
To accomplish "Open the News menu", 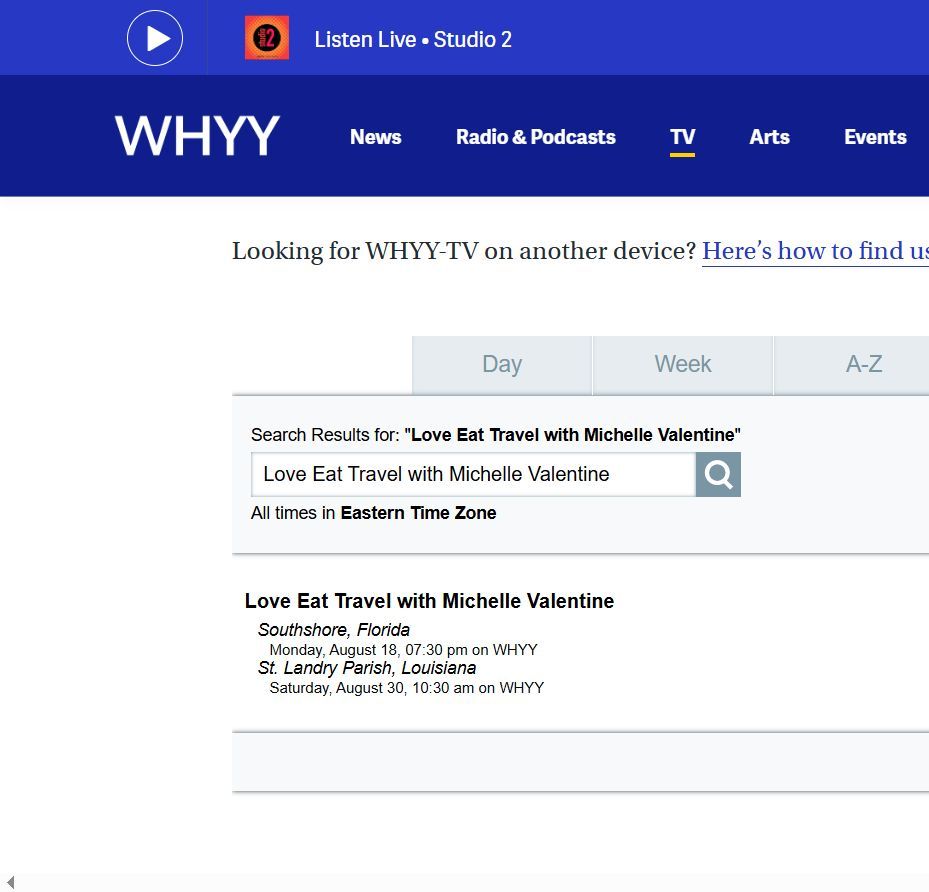I will click(x=376, y=137).
